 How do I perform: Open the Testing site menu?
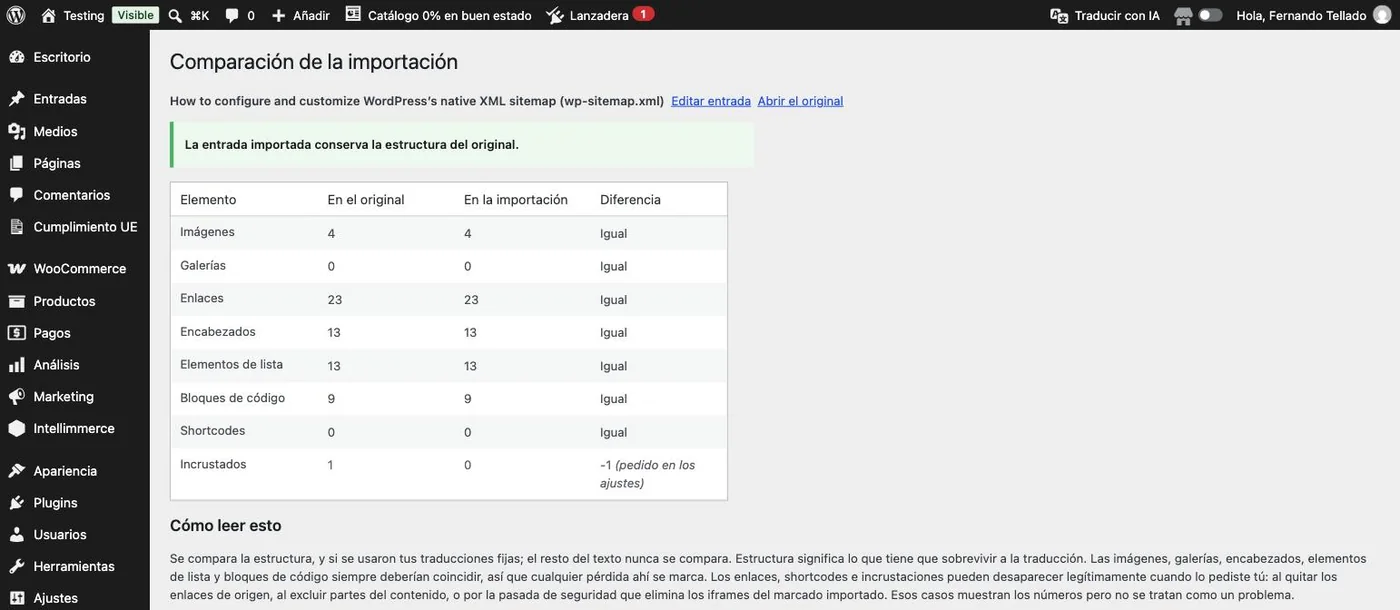coord(83,15)
